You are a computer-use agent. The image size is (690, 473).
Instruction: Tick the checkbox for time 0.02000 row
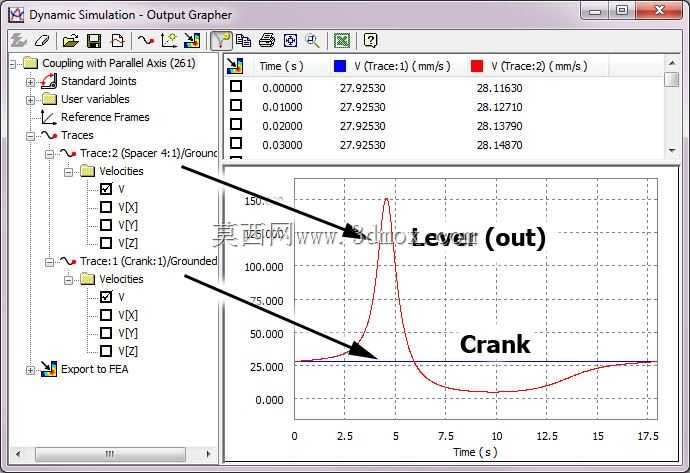pyautogui.click(x=236, y=124)
